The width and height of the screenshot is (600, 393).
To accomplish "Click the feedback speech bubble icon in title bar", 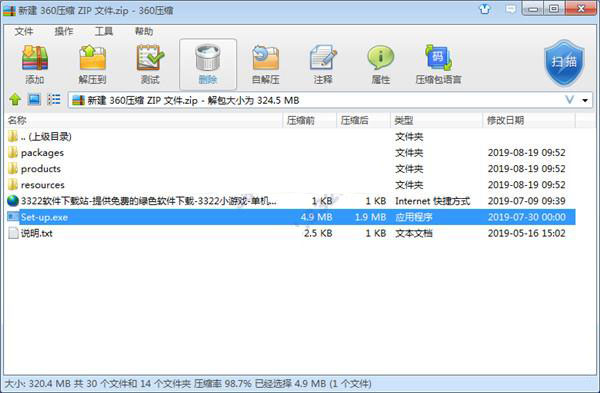I will (x=510, y=9).
